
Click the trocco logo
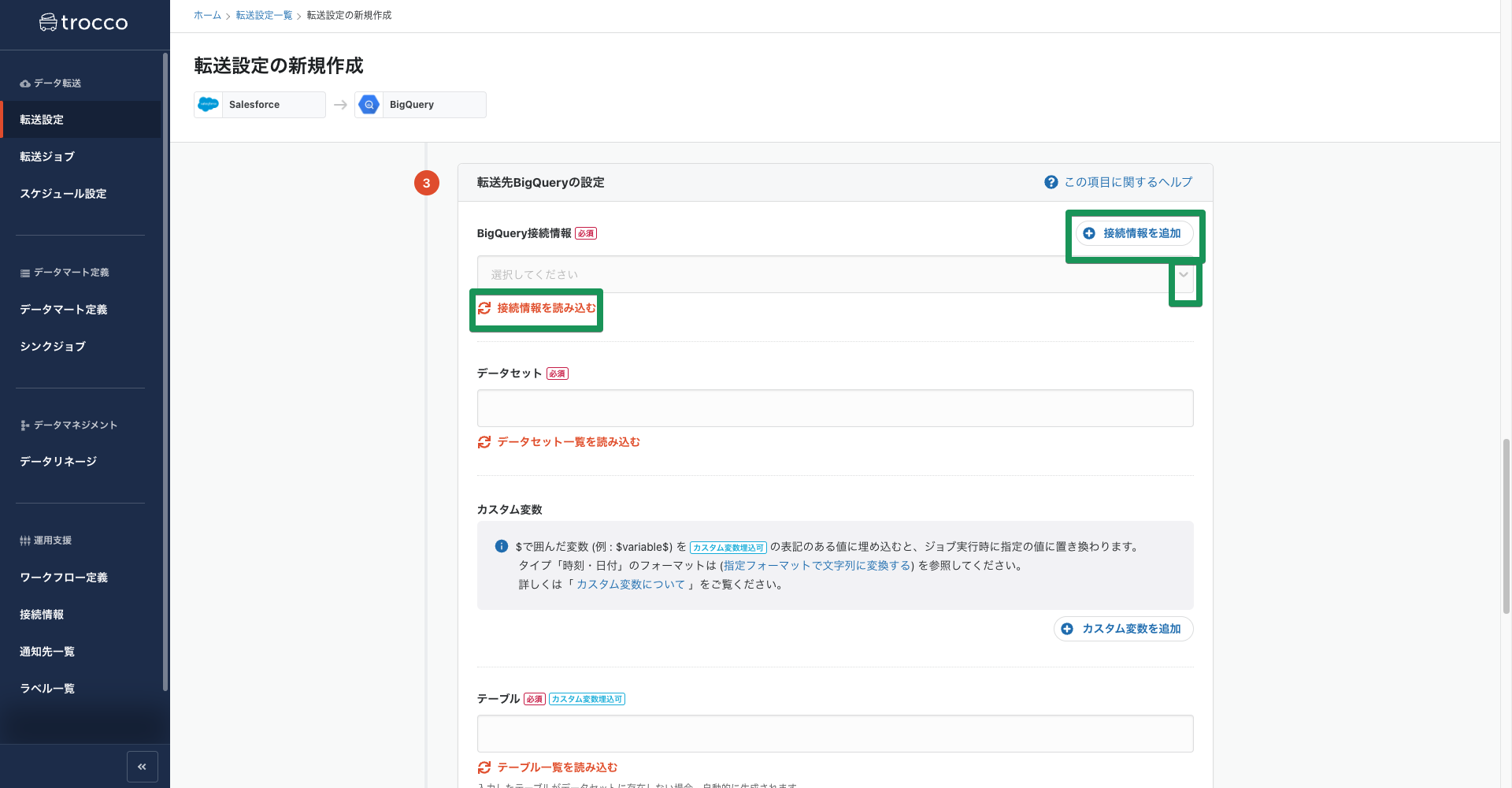pos(84,23)
